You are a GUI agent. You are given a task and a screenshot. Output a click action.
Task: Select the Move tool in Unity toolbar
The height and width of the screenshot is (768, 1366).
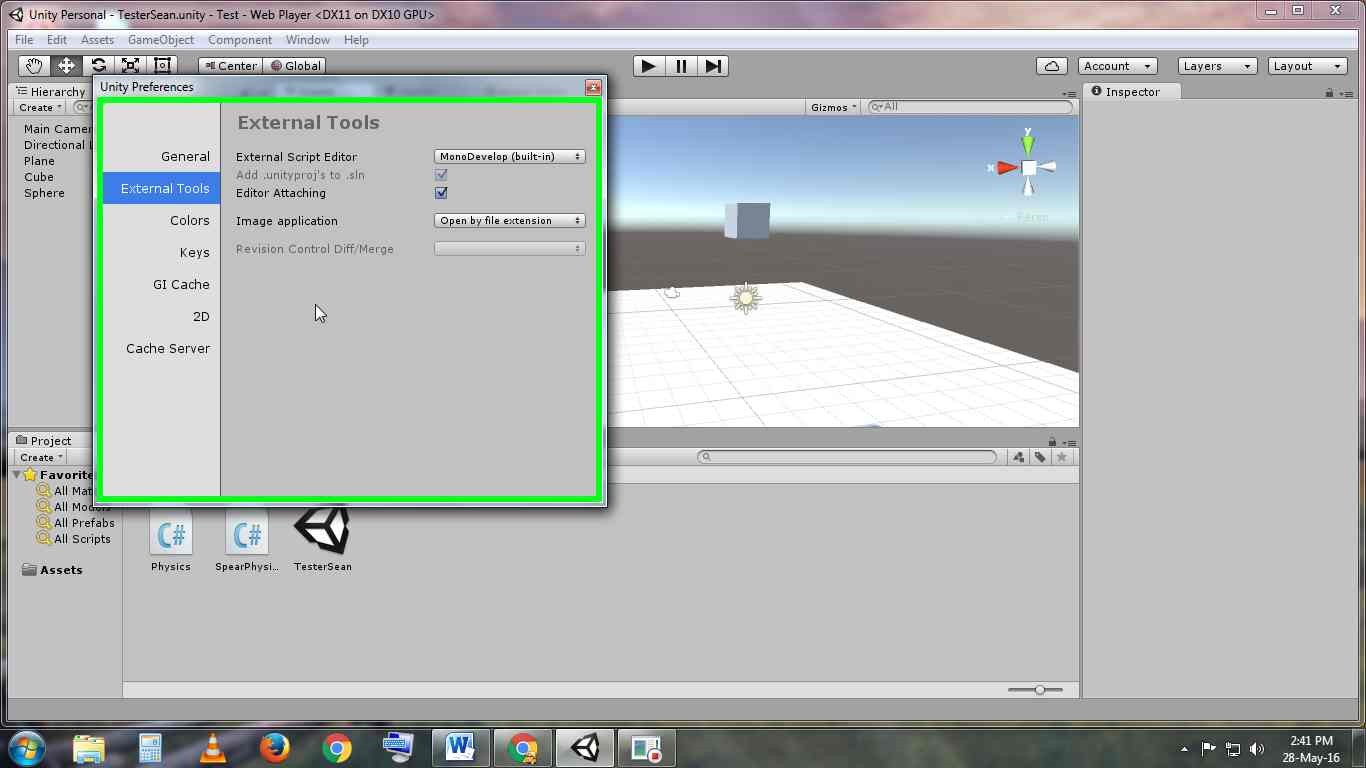coord(66,66)
